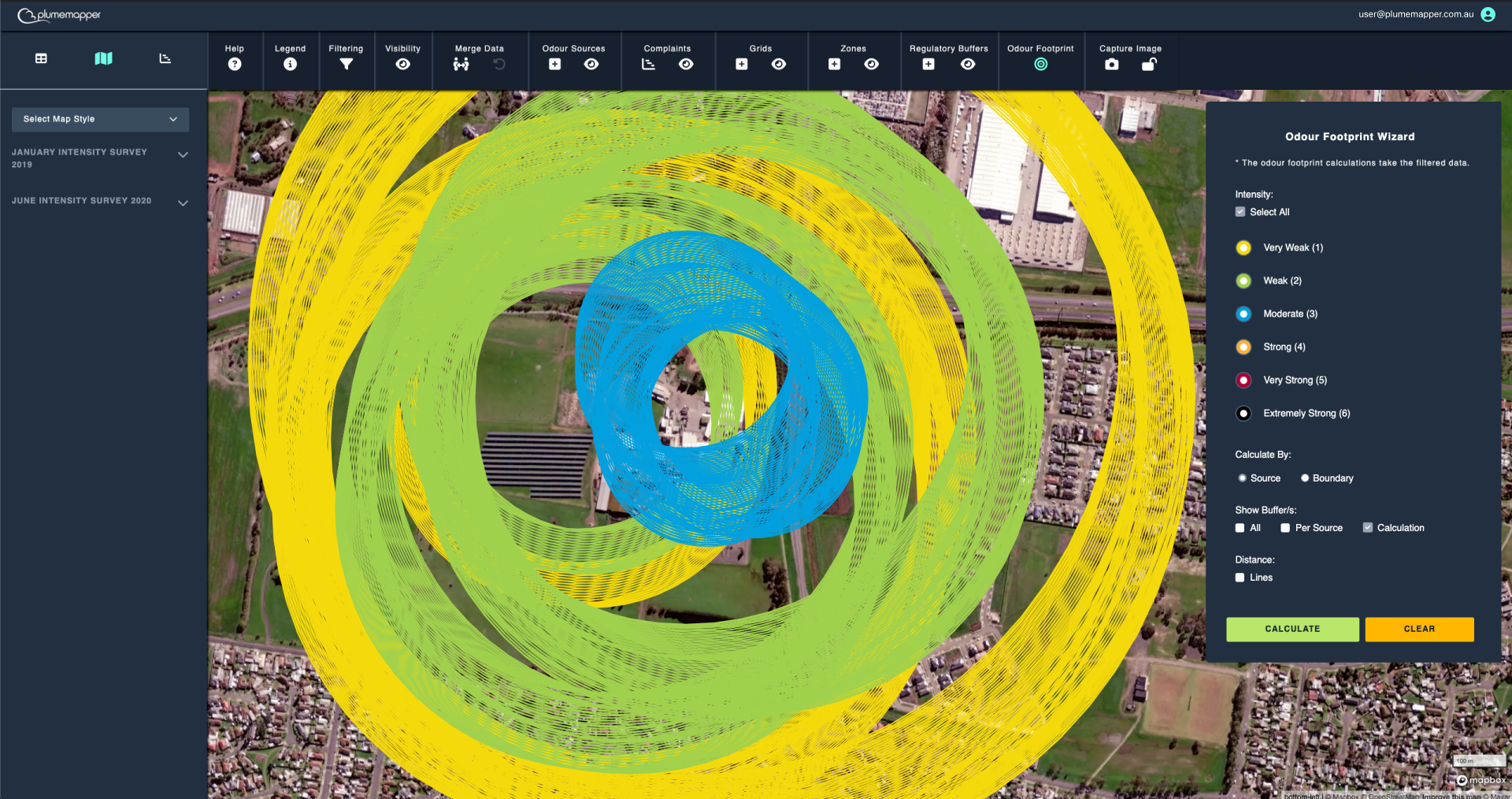Switch to the map view icon

pyautogui.click(x=103, y=58)
